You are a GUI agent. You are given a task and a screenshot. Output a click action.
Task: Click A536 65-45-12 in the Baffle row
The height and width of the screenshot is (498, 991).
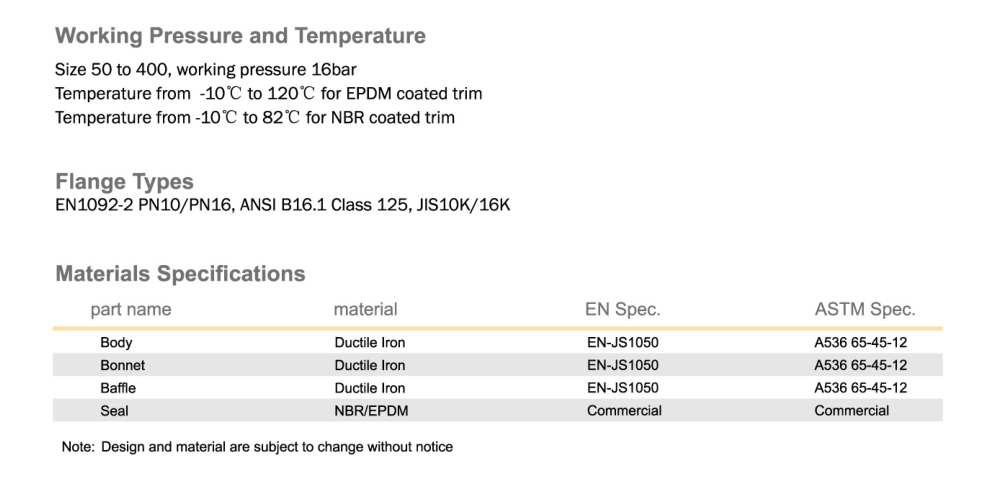click(x=860, y=388)
